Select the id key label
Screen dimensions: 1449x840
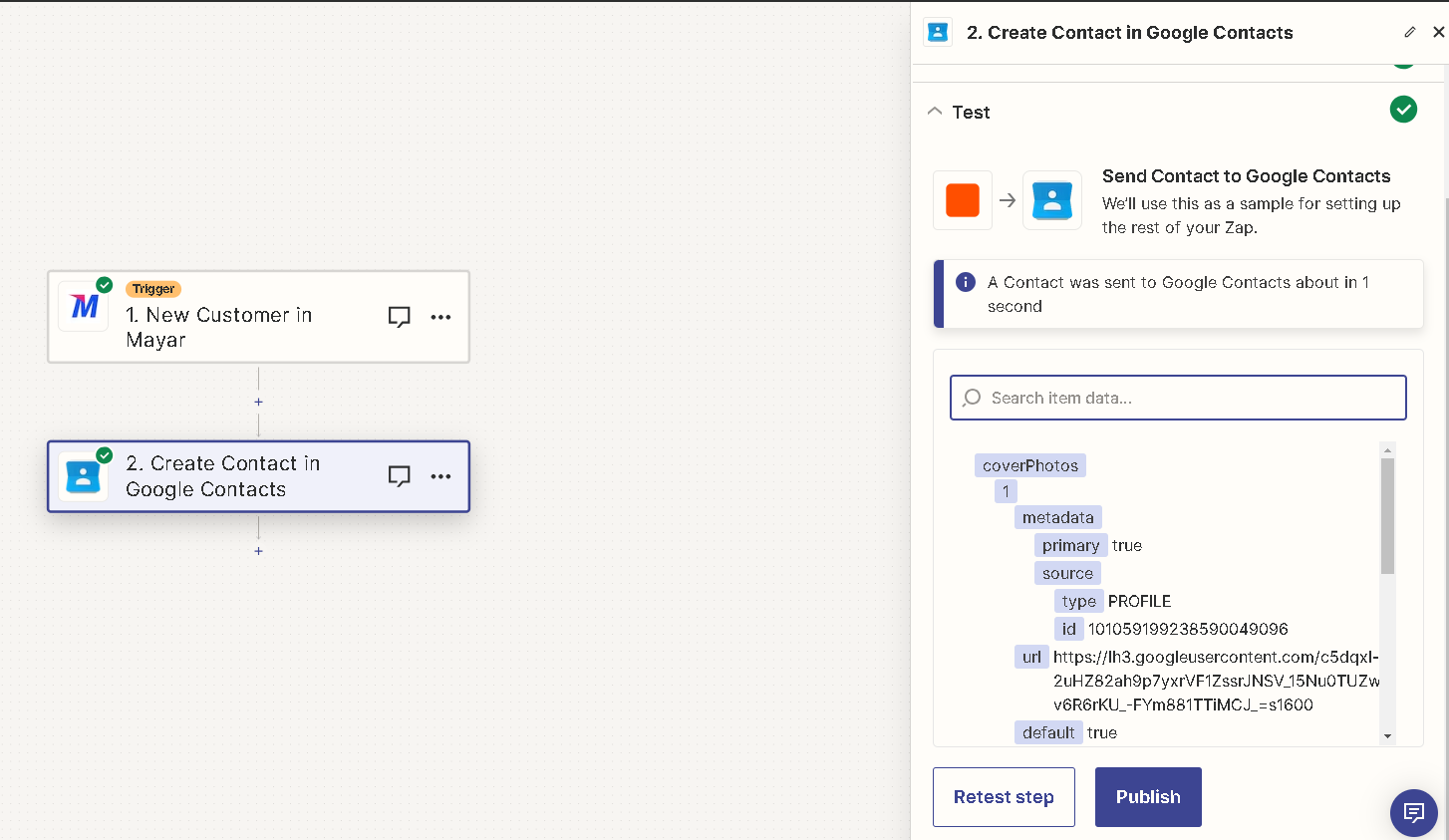point(1069,629)
